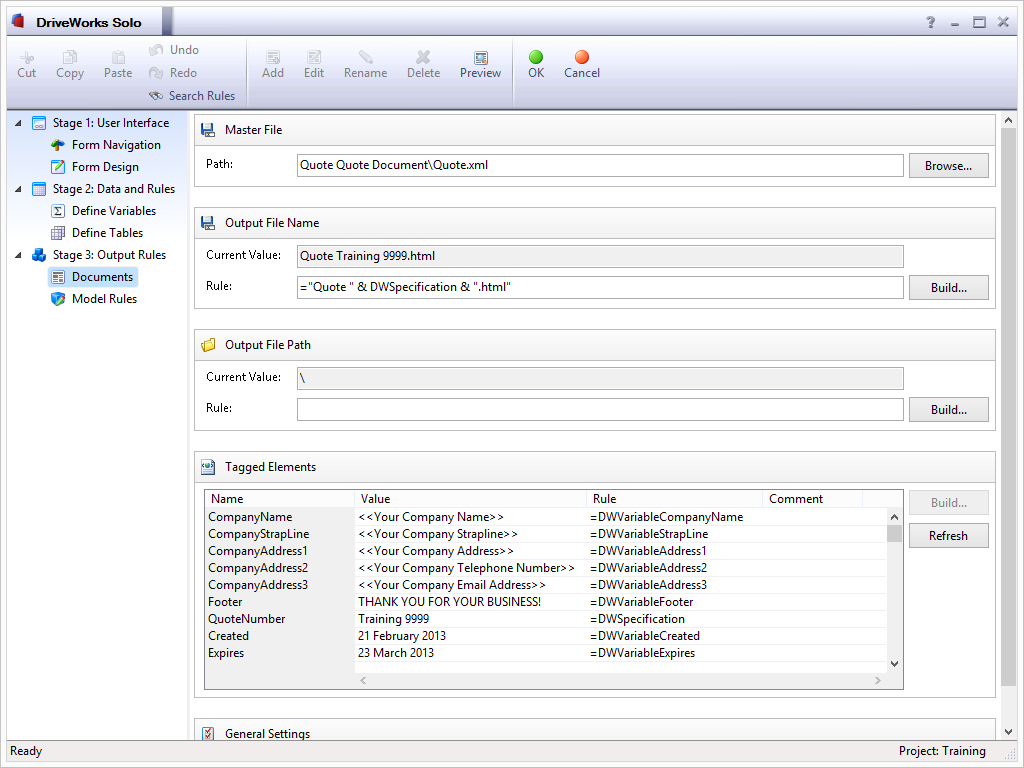Click the Value column header

coord(471,499)
